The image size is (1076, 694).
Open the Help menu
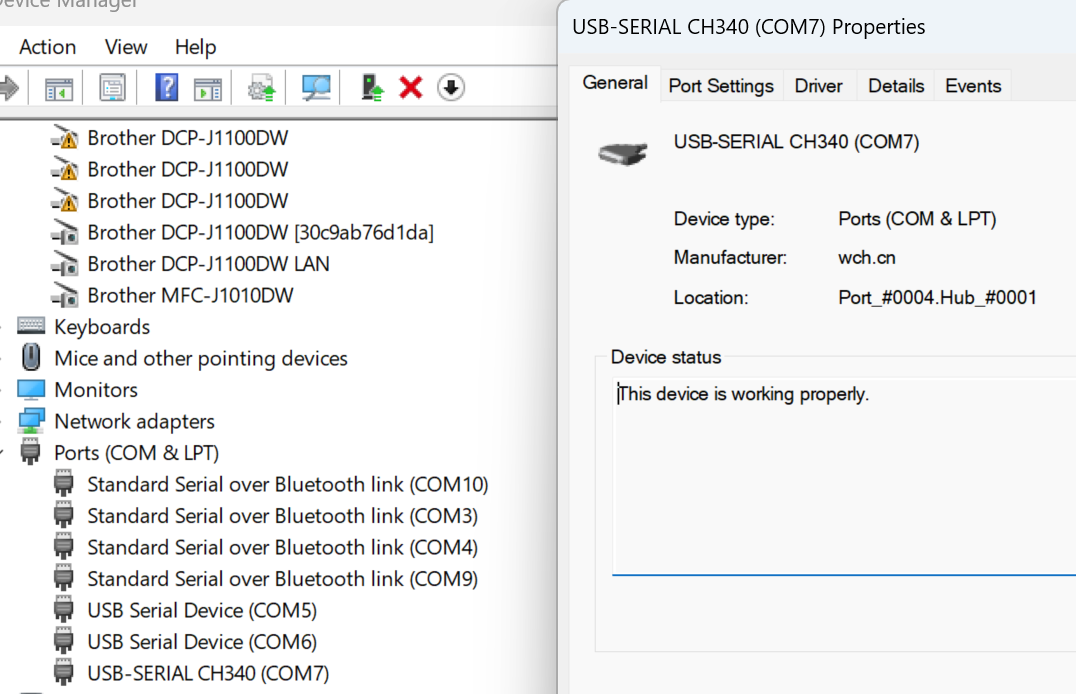[x=195, y=47]
